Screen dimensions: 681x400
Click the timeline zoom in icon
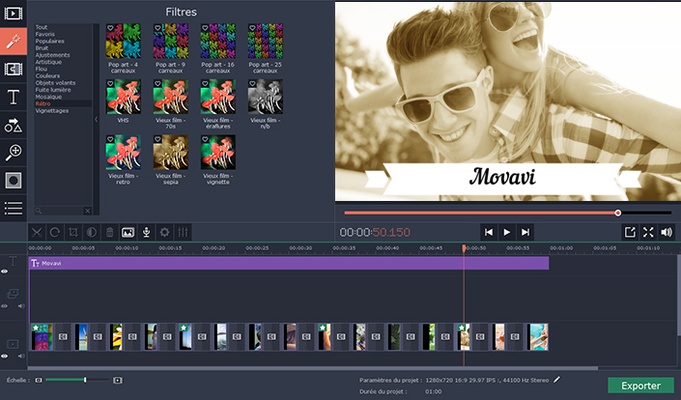[x=117, y=380]
